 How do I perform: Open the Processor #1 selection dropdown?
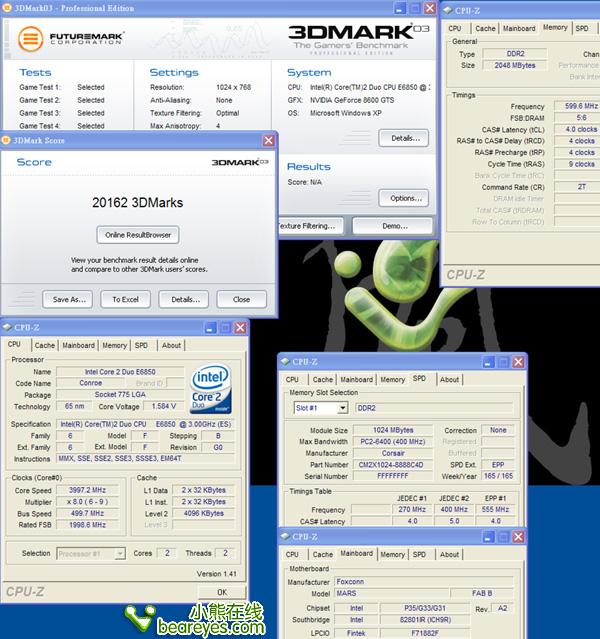pos(120,553)
